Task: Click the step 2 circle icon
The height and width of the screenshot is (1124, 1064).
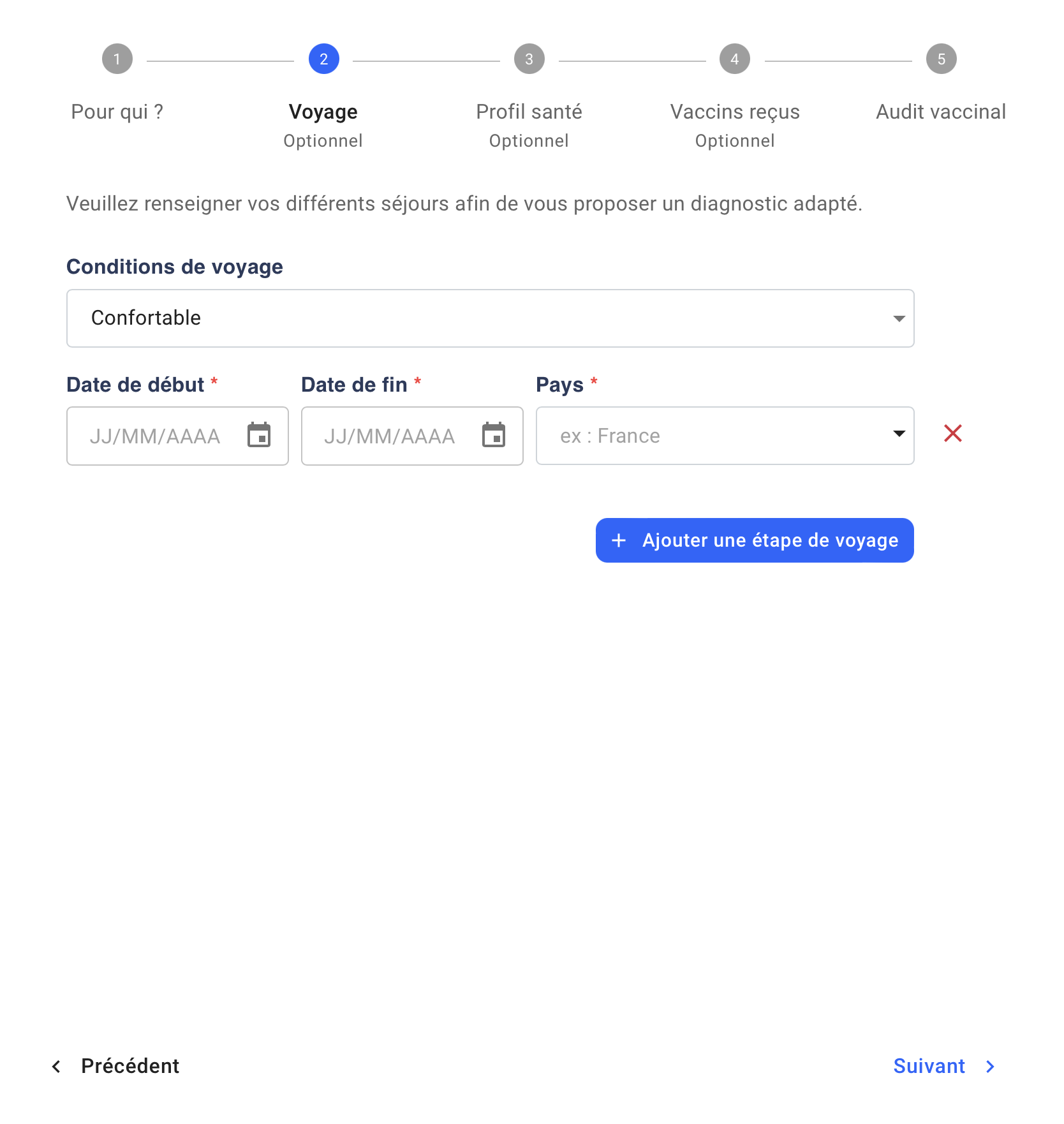Action: point(324,59)
